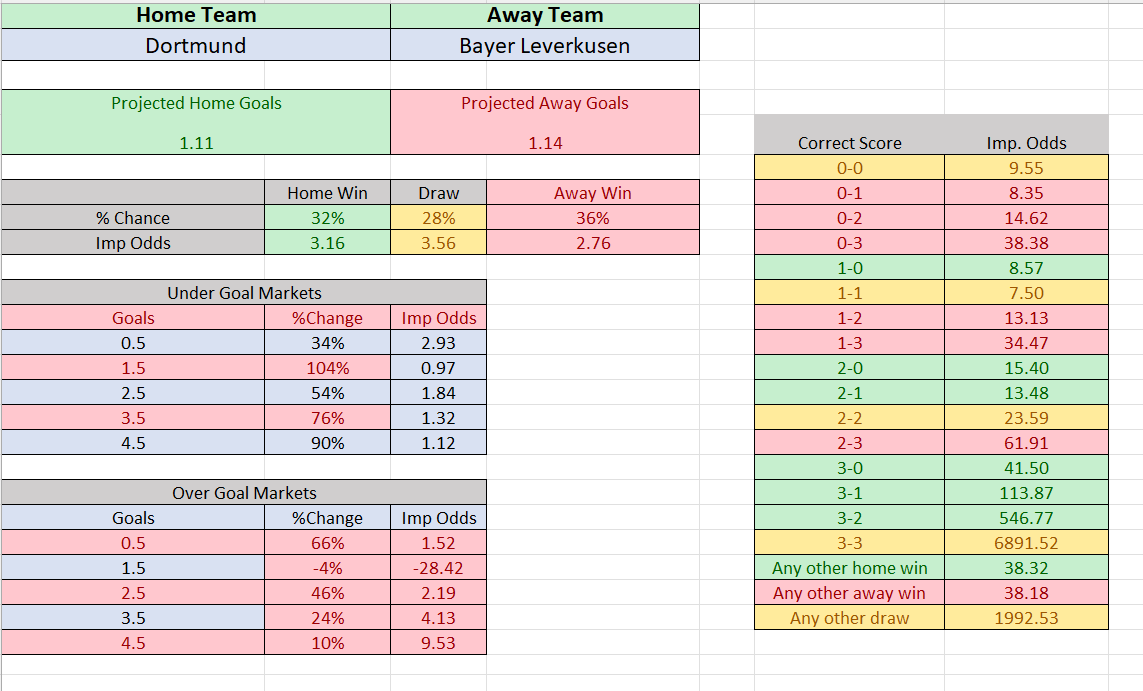Click the Projected Home Goals green cell

(196, 122)
